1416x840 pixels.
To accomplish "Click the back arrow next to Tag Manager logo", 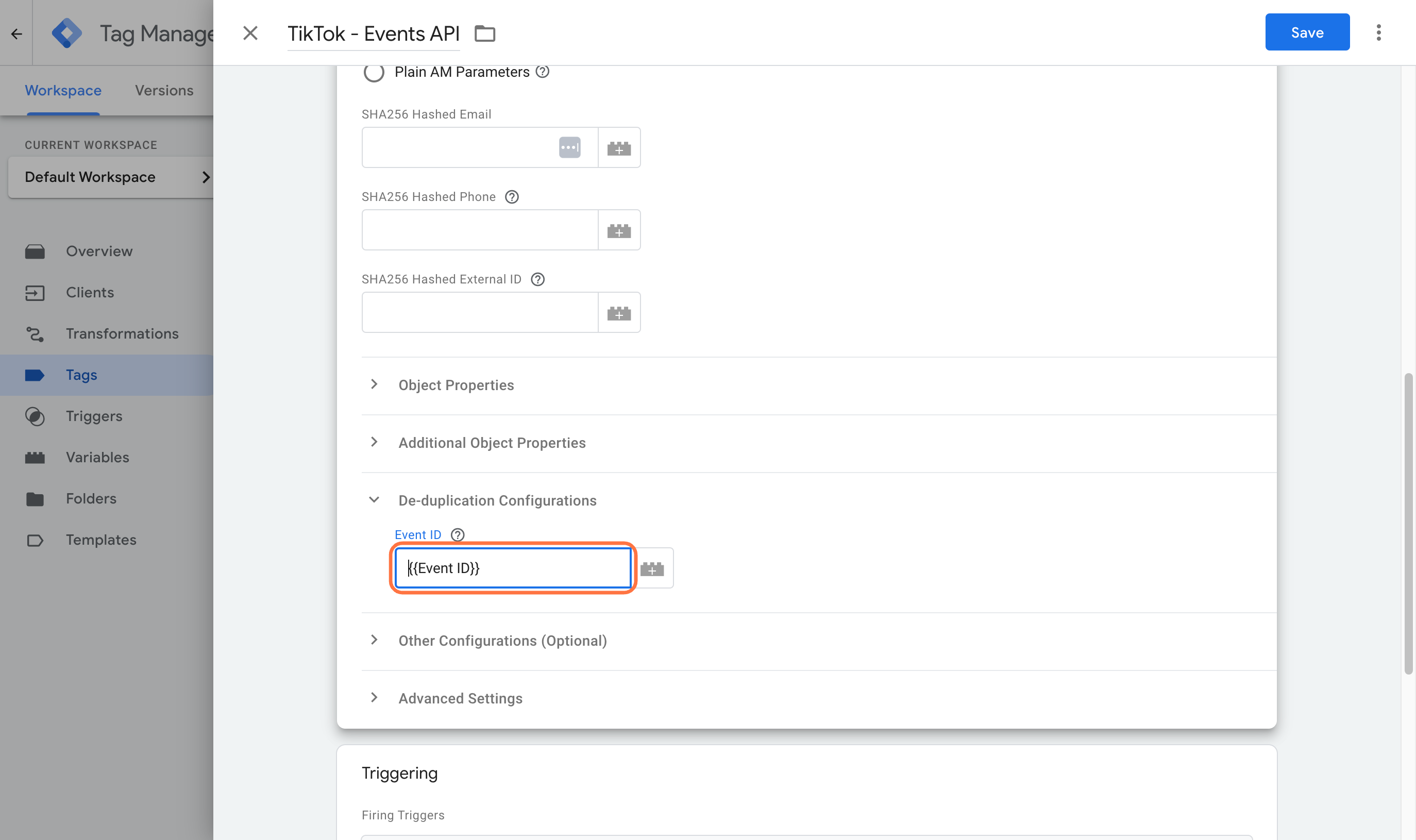I will click(x=16, y=33).
